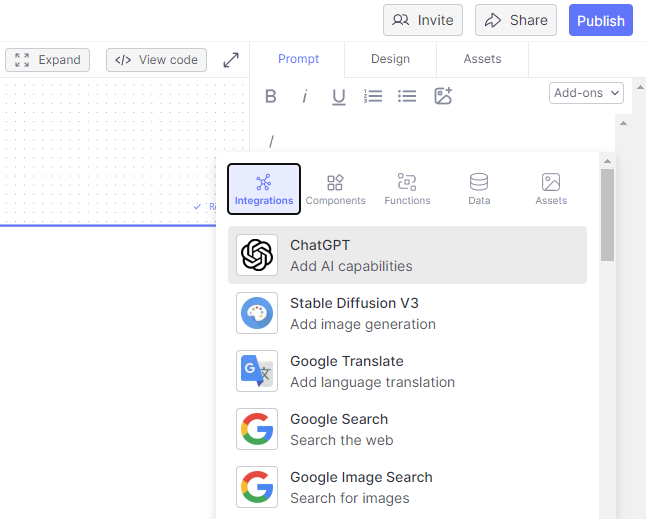Open View code
Screen dimensions: 646x519
click(x=156, y=60)
